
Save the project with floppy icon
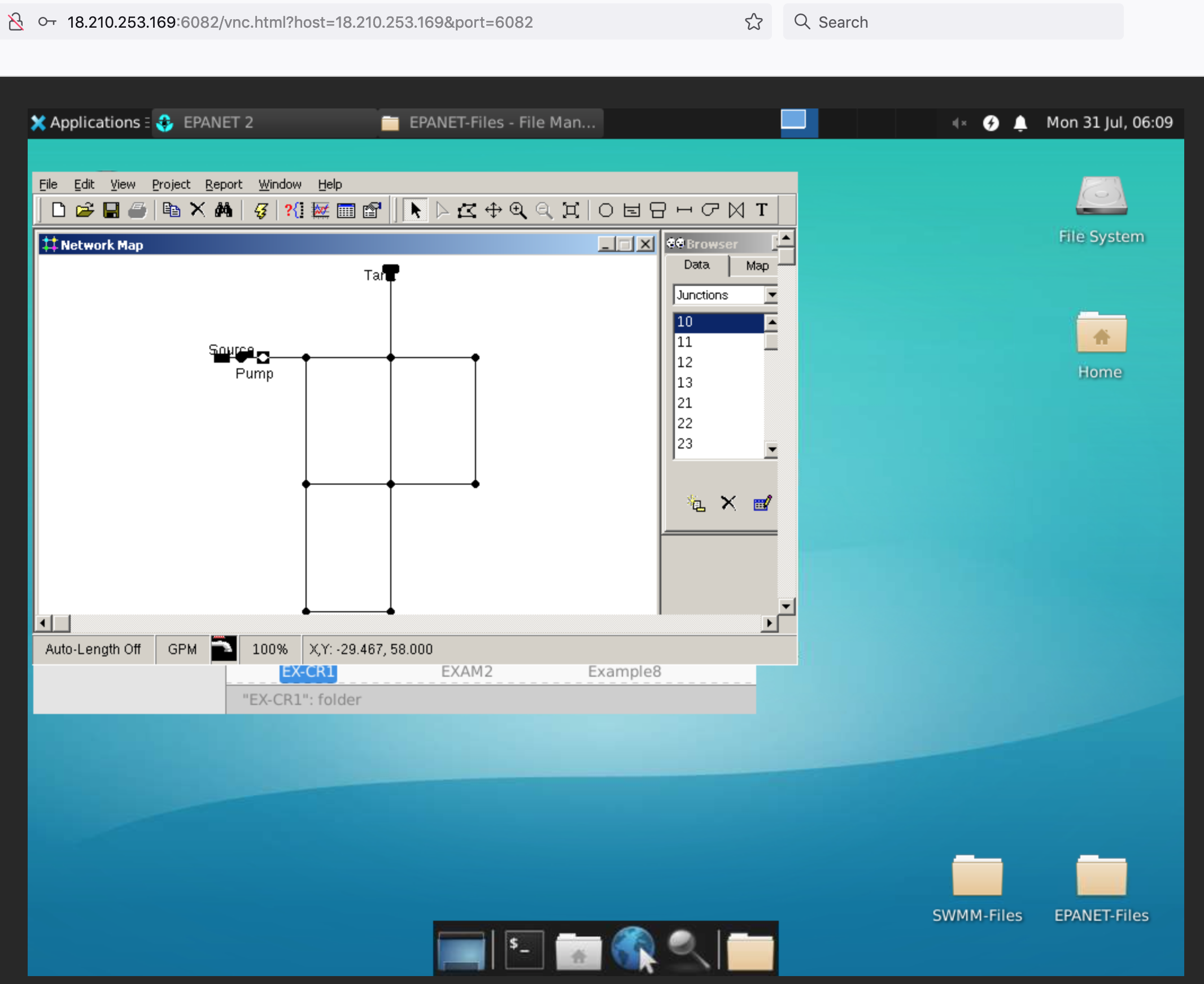pyautogui.click(x=111, y=210)
